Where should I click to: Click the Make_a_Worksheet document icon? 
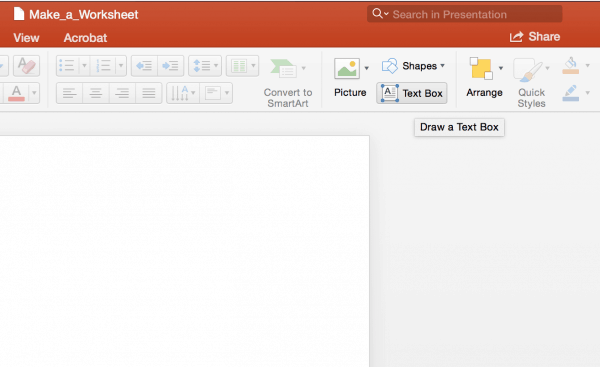coord(19,14)
